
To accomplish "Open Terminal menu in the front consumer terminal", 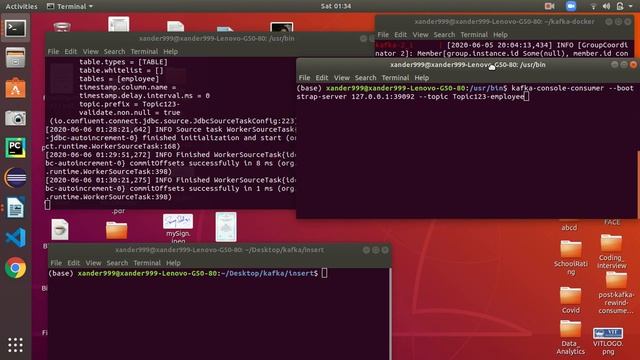I will (395, 78).
